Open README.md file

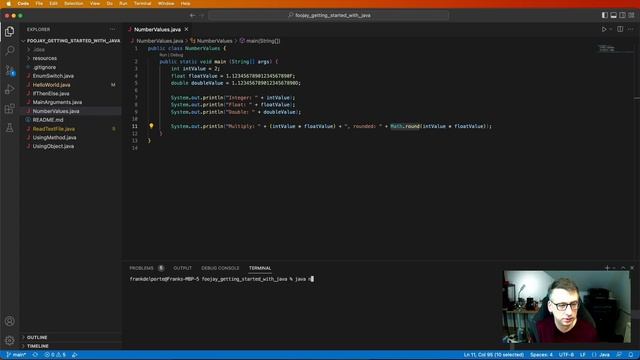(70, 120)
